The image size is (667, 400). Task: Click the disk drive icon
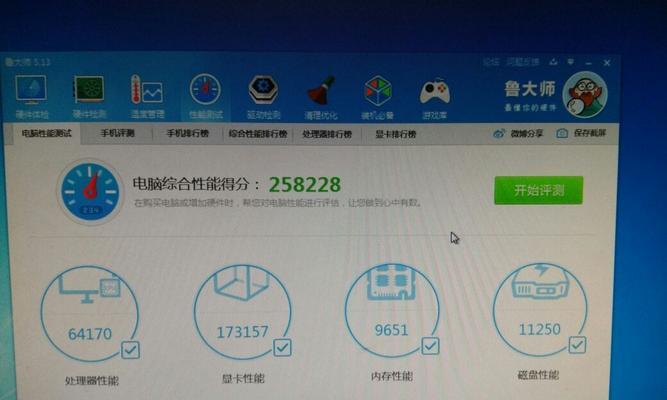[x=540, y=282]
